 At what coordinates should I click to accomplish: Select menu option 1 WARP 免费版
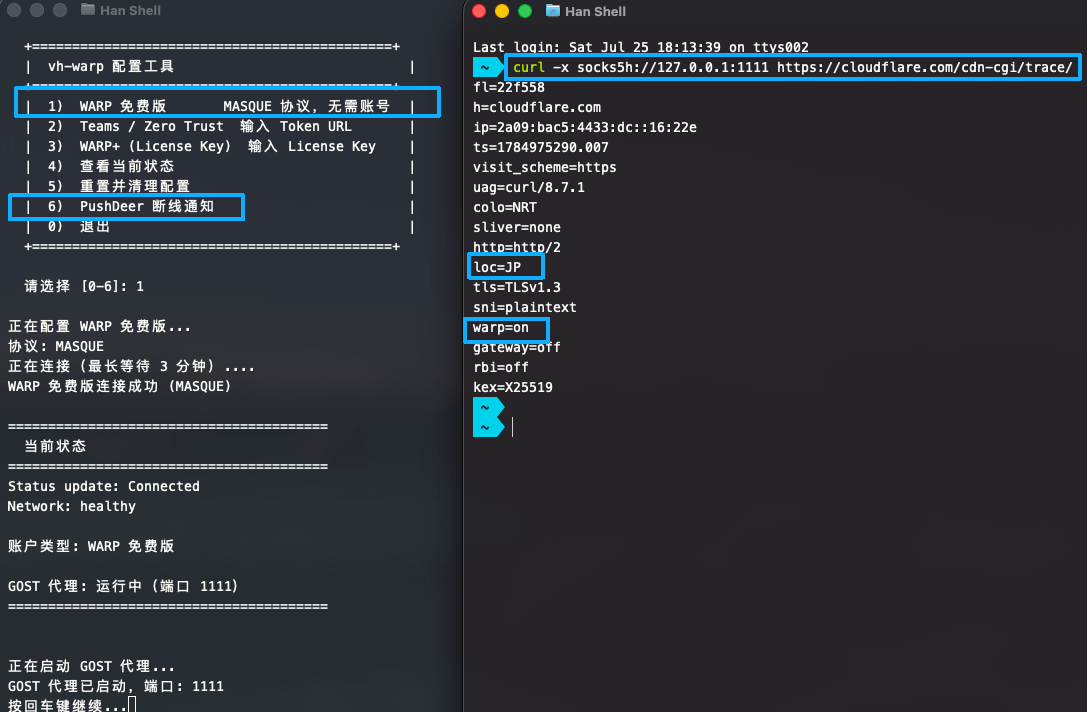219,106
